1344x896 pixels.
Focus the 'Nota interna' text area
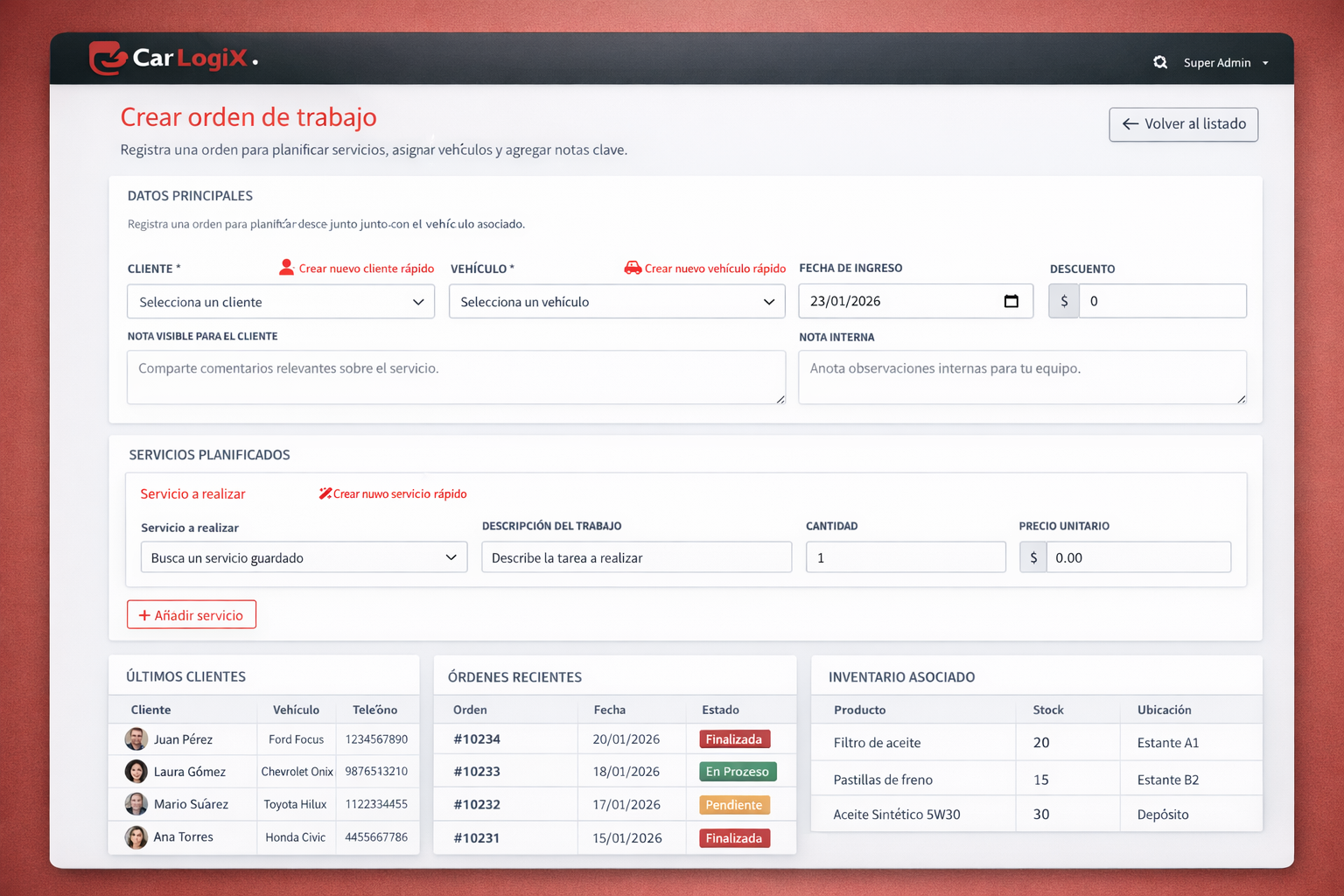tap(1022, 377)
